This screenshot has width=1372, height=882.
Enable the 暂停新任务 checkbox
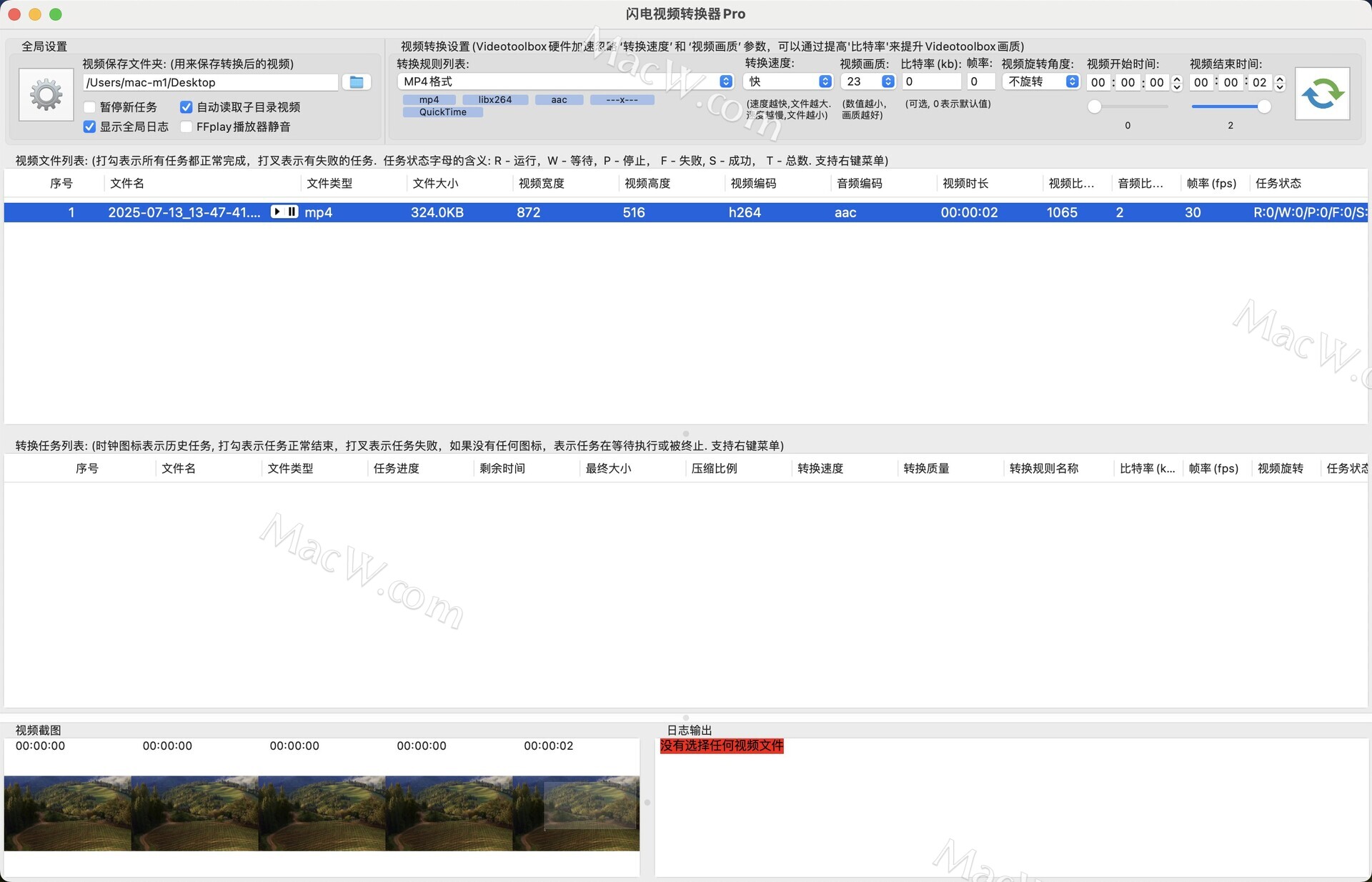(x=90, y=107)
